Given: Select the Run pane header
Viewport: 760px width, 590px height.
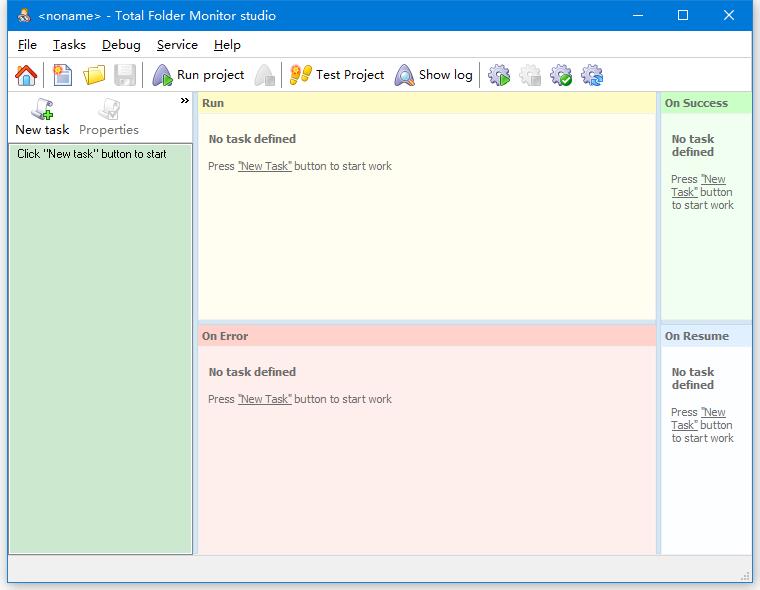Looking at the screenshot, I should point(427,103).
